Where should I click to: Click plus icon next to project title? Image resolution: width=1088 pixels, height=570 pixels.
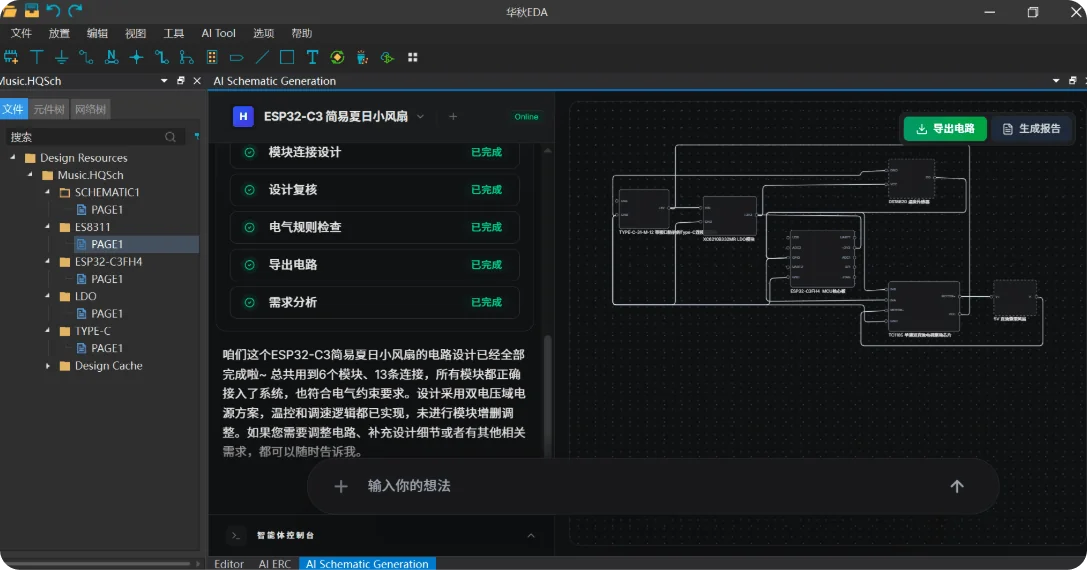tap(453, 117)
